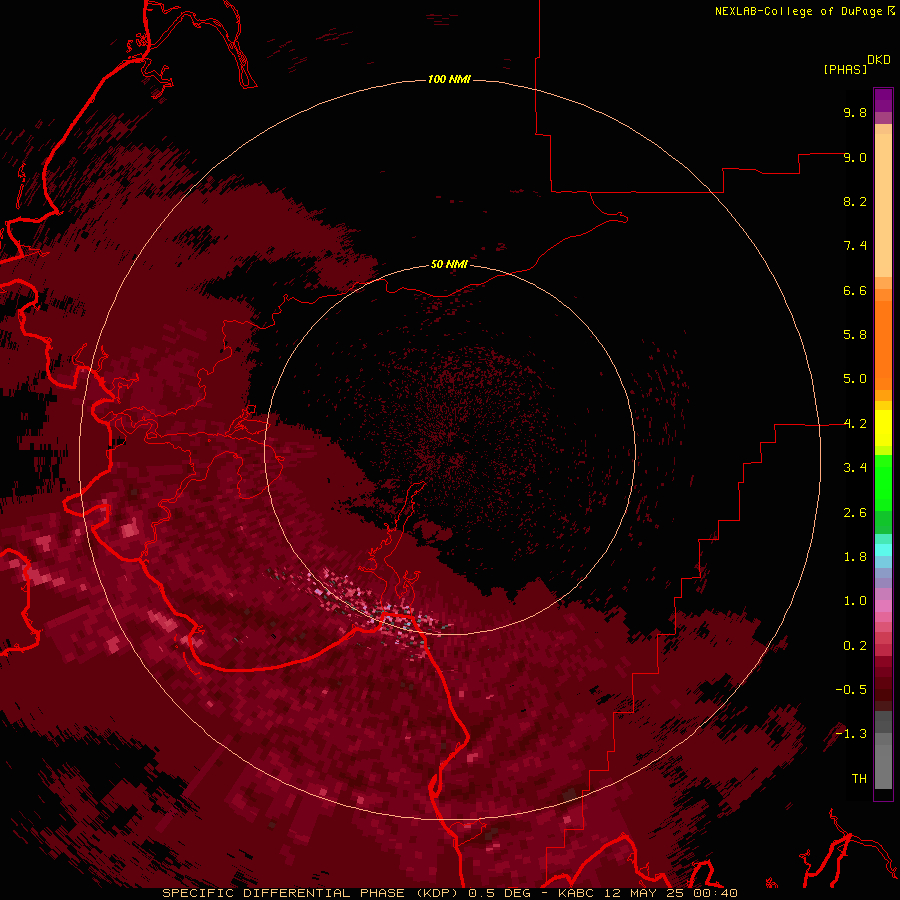Click the bright green color bar segment
Image resolution: width=900 pixels, height=900 pixels.
tap(883, 483)
